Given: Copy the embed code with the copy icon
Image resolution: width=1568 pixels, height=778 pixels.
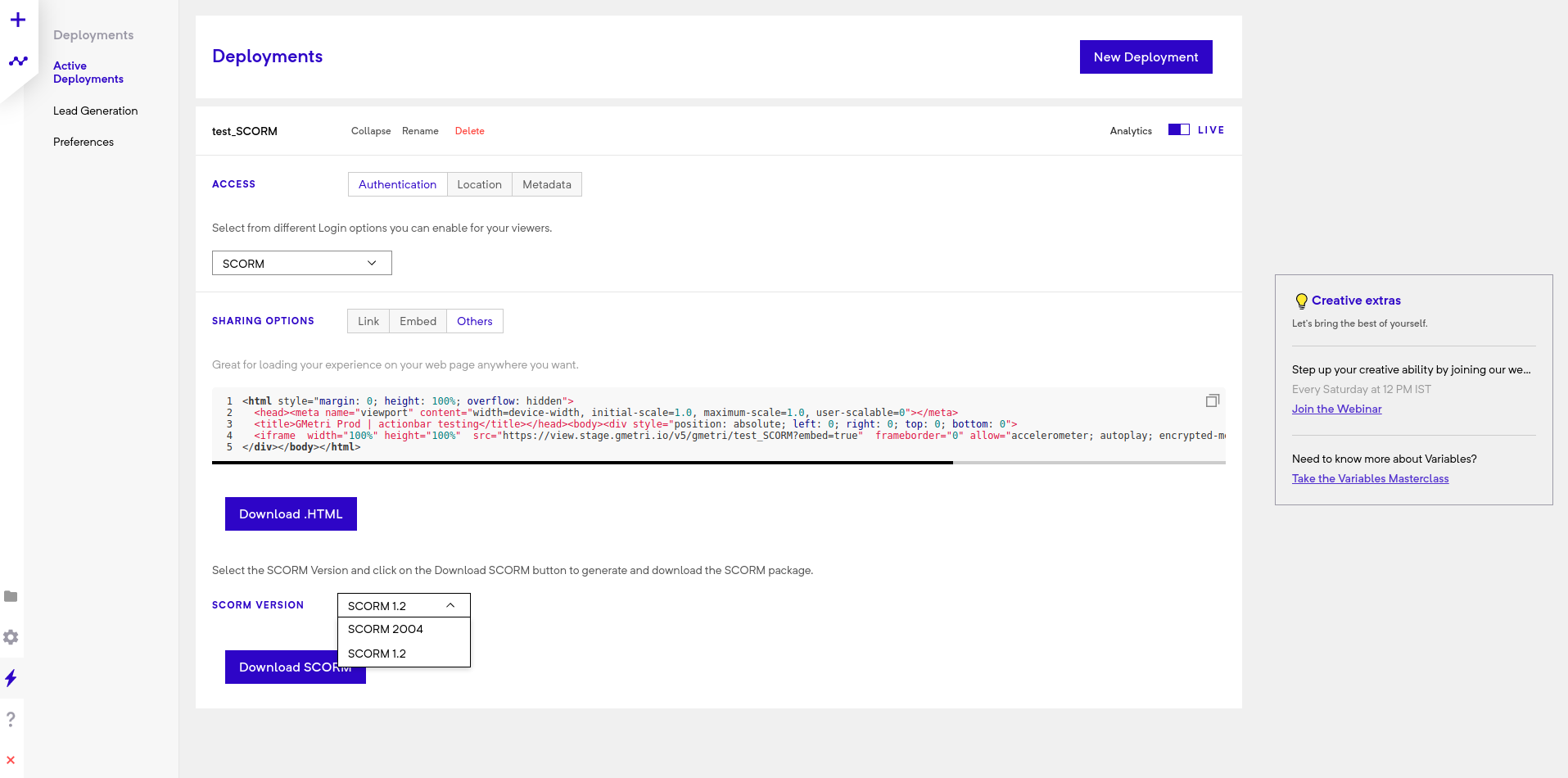Looking at the screenshot, I should [1213, 400].
